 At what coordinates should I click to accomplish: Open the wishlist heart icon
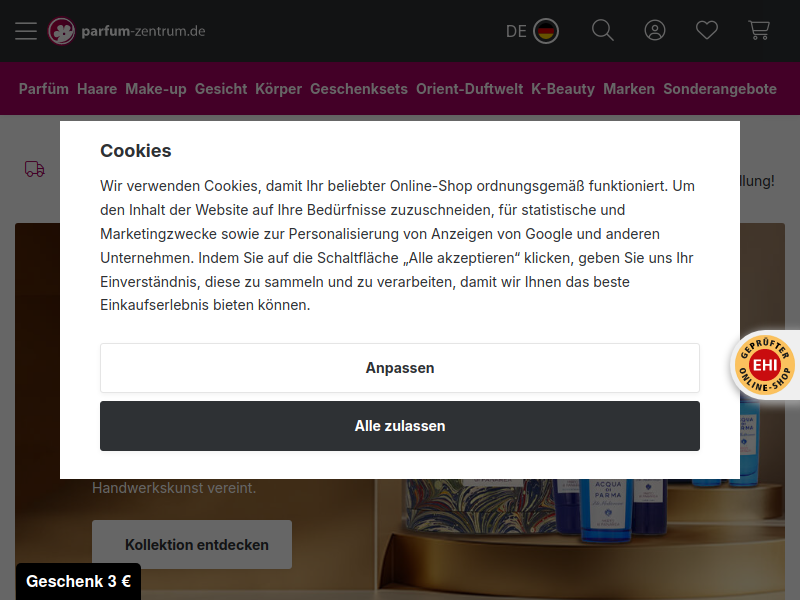coord(707,31)
